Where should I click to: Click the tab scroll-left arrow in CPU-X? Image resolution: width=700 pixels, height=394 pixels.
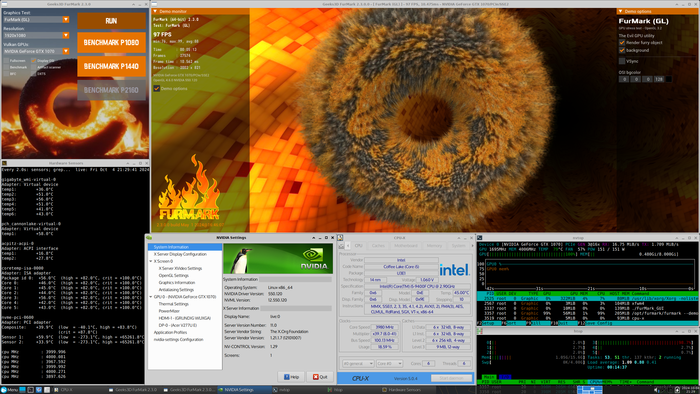click(x=348, y=246)
